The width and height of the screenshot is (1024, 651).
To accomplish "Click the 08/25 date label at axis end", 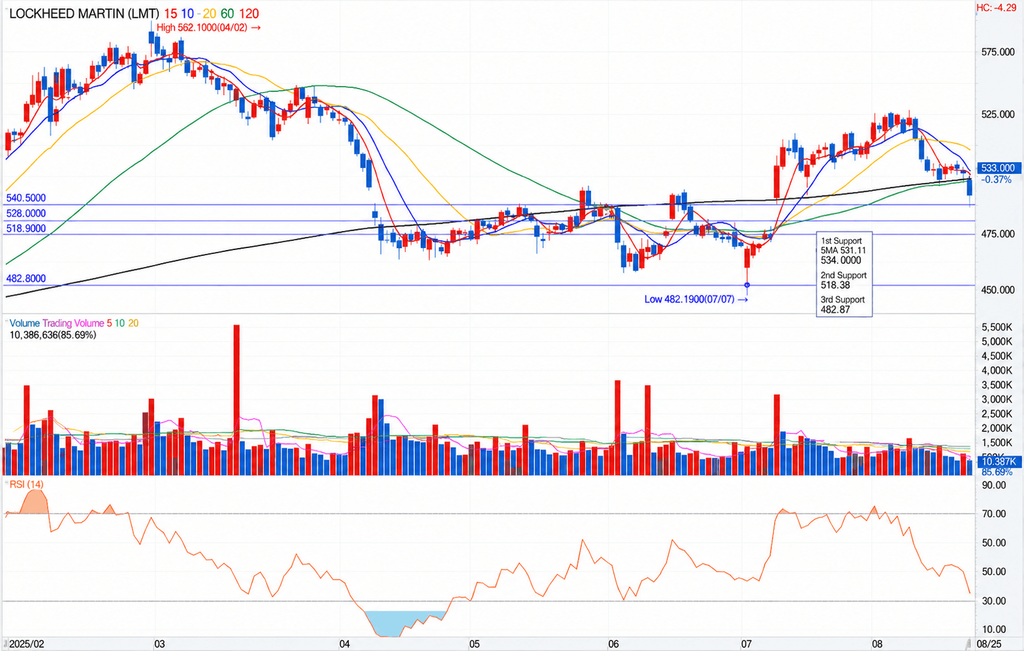I will [x=989, y=644].
